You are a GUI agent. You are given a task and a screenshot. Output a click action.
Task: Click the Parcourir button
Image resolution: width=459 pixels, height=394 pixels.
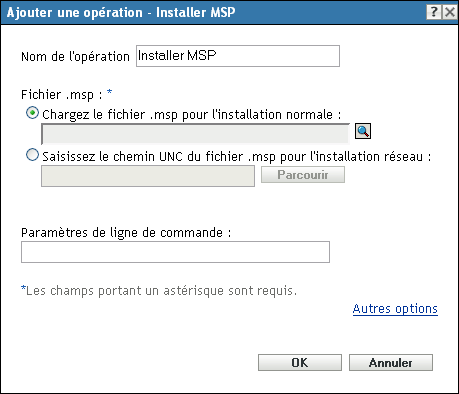pos(303,175)
